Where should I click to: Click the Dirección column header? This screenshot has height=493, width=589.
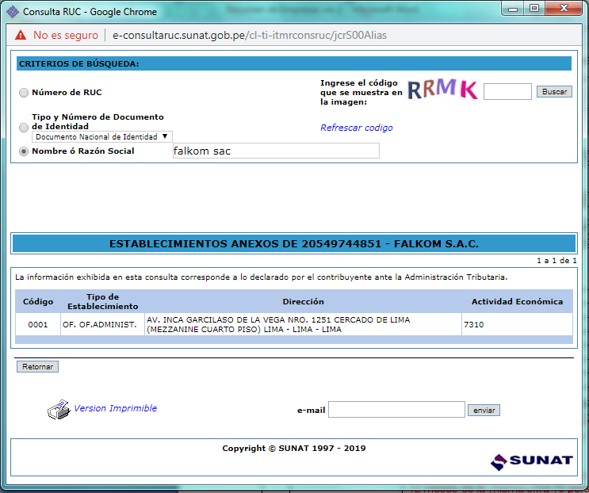[x=303, y=301]
